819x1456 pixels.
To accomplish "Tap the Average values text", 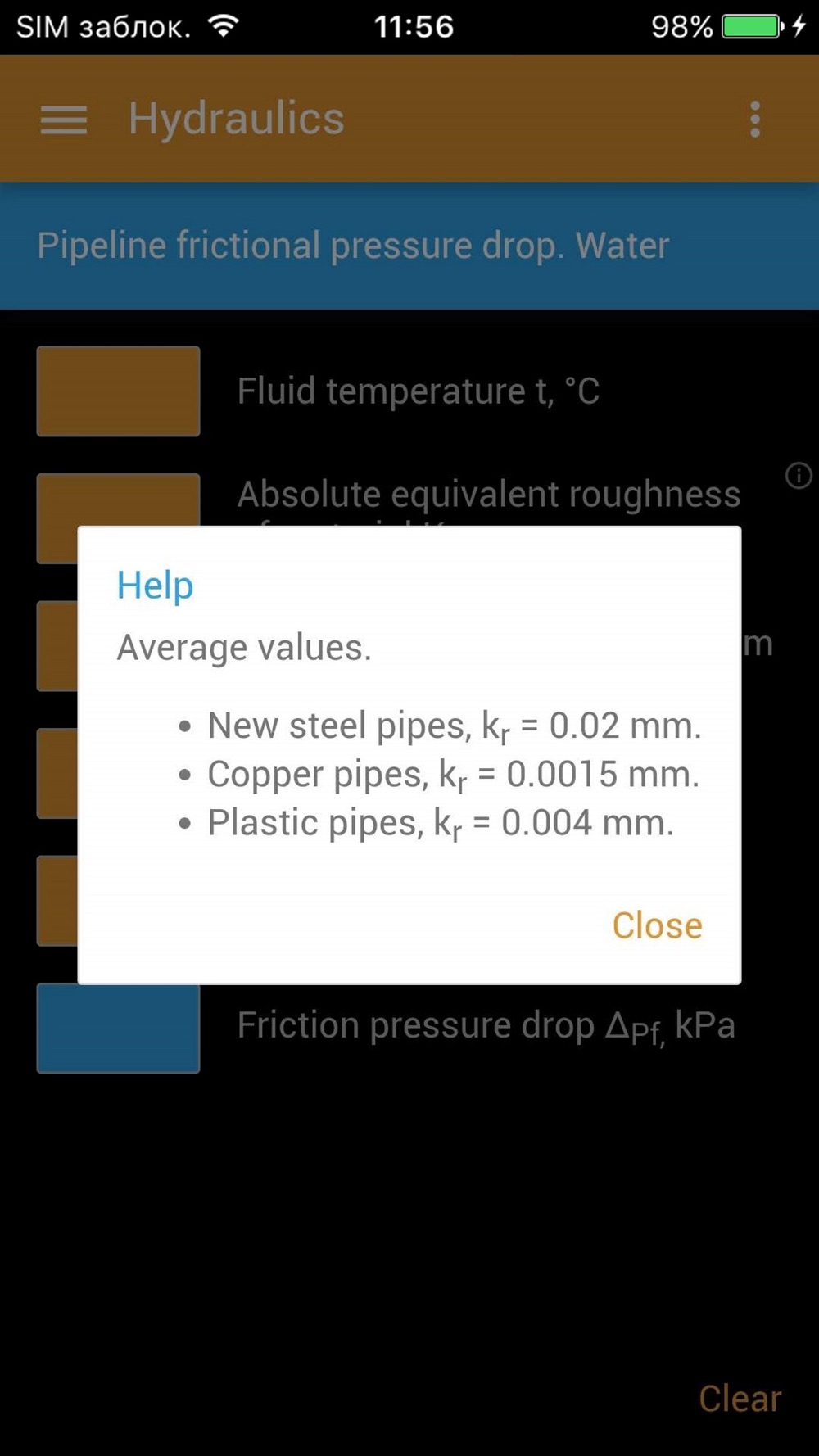I will [244, 648].
